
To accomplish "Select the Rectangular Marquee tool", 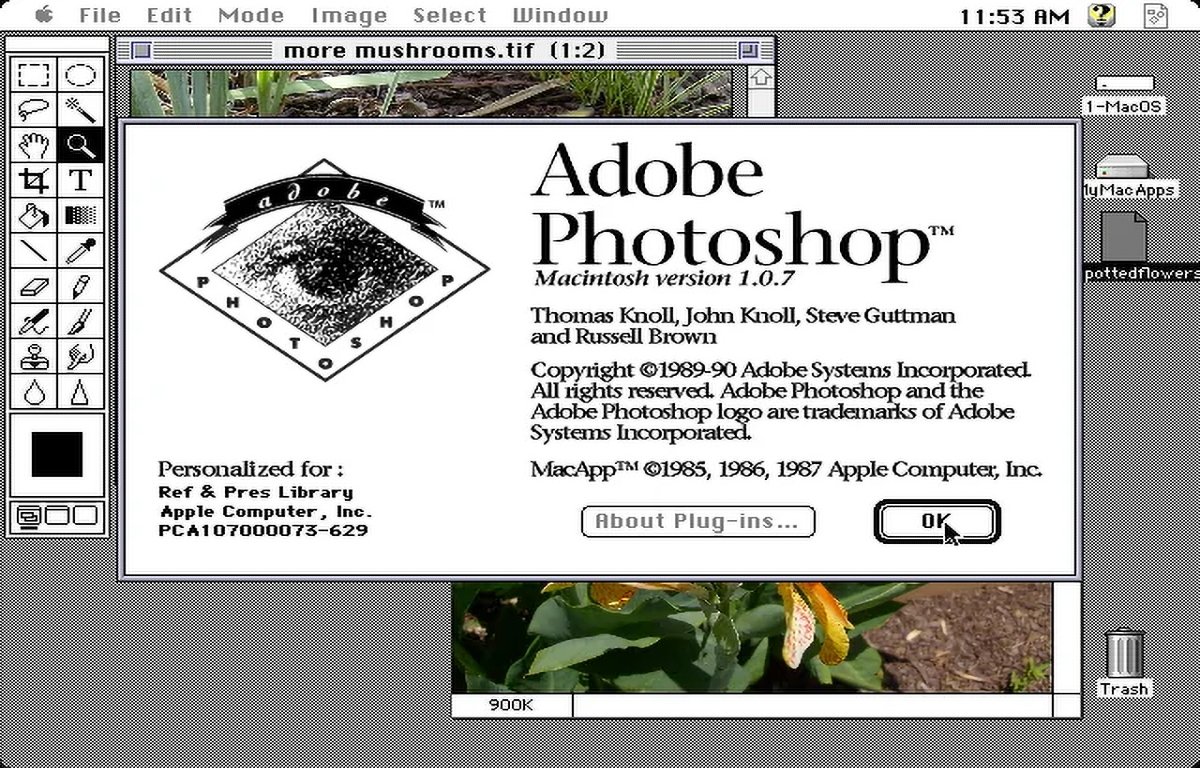I will coord(34,75).
